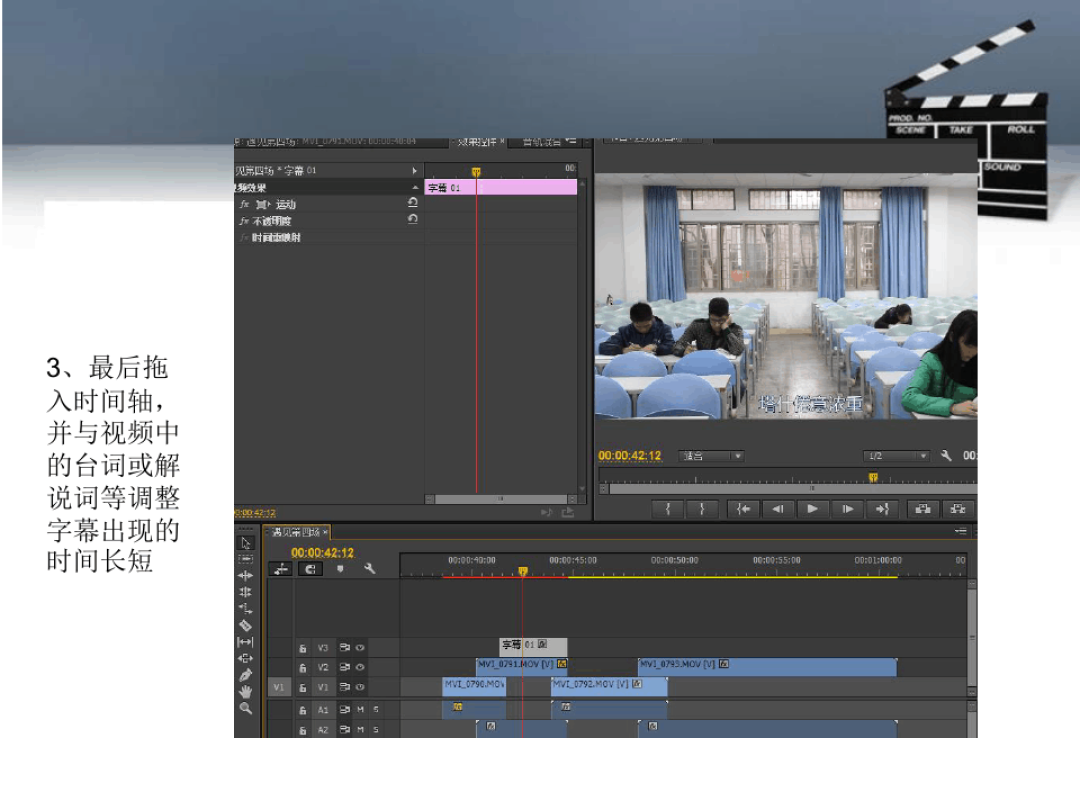Screen dimensions: 1080x810
Task: Toggle lock on track V2
Action: pos(302,667)
